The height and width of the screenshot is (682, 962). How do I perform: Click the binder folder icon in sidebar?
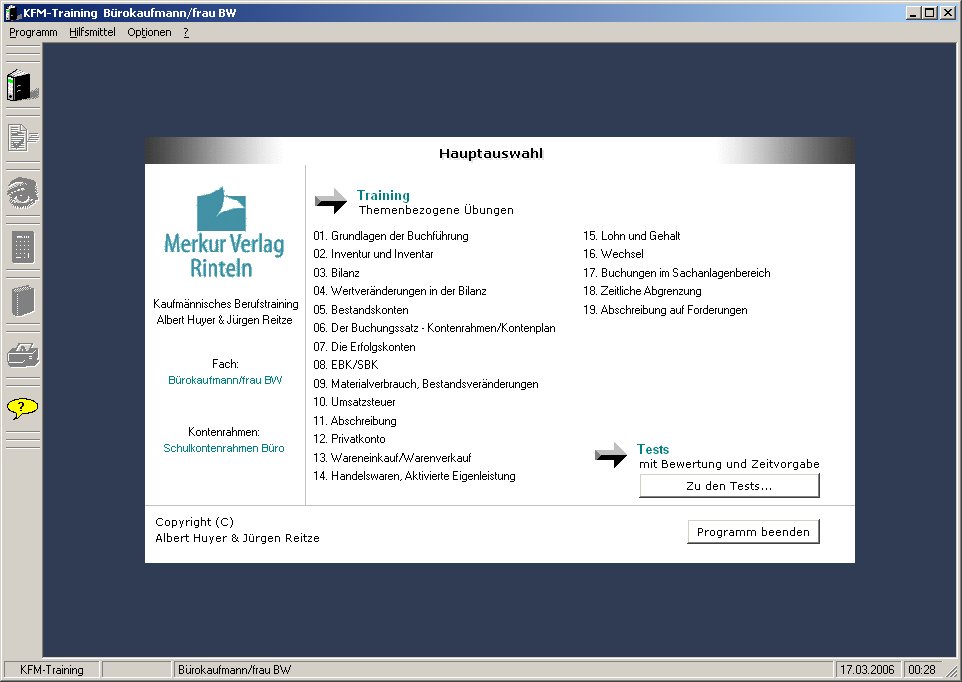point(23,85)
